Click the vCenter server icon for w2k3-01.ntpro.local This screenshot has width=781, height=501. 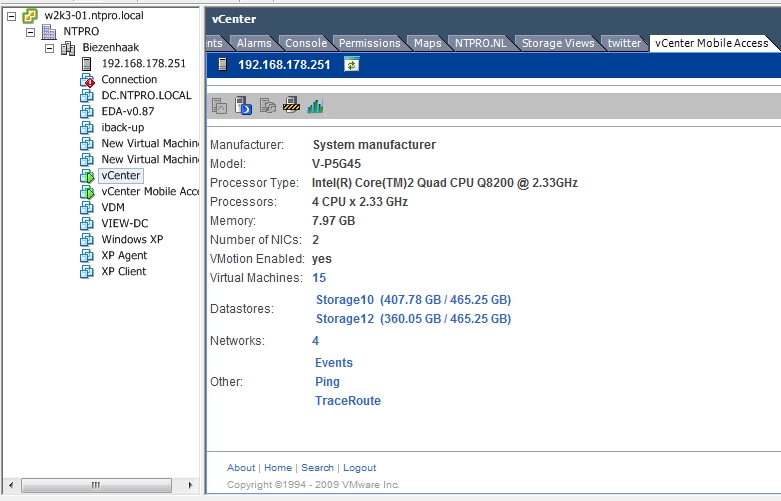[x=30, y=16]
